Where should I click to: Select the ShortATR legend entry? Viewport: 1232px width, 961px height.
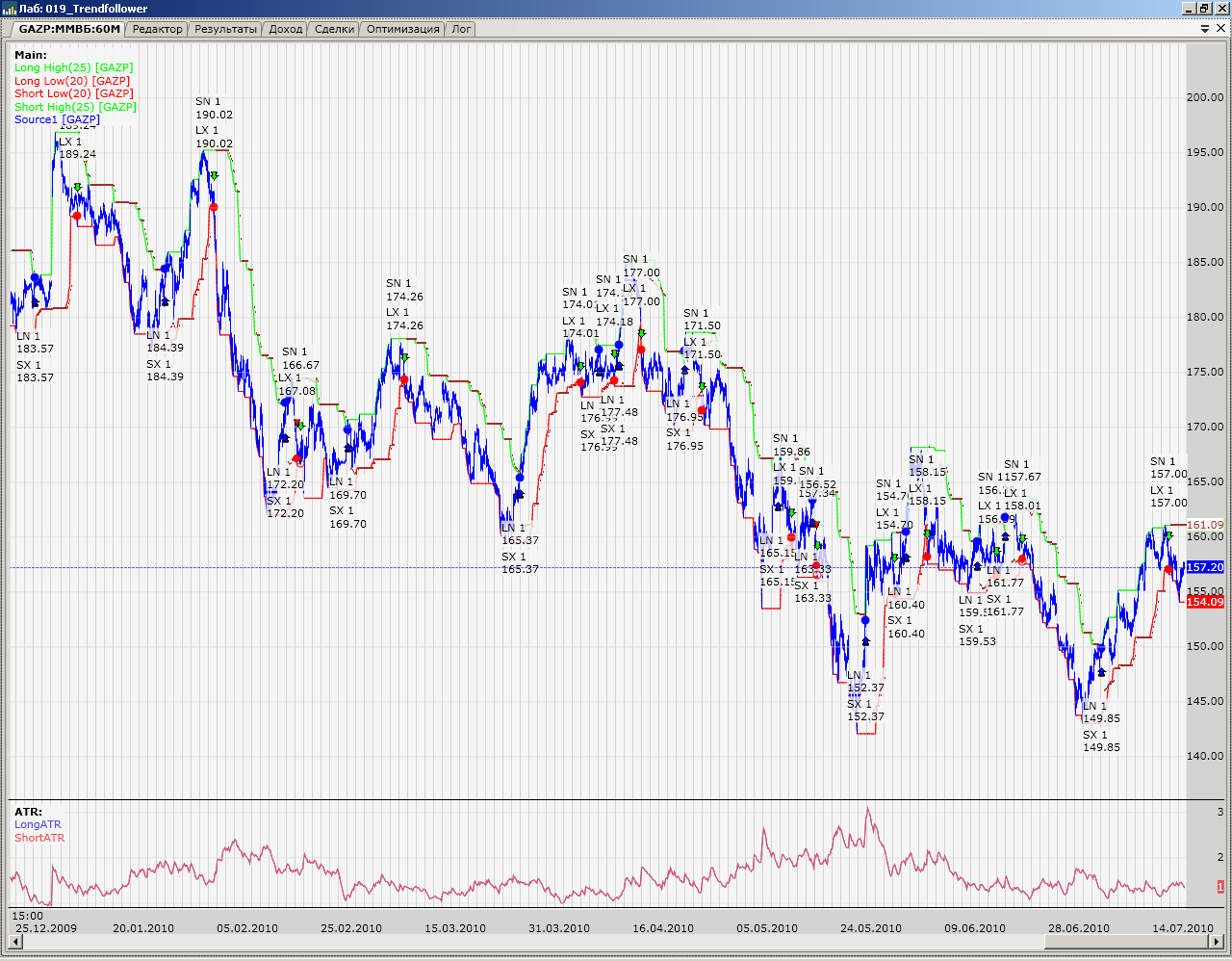click(x=39, y=838)
